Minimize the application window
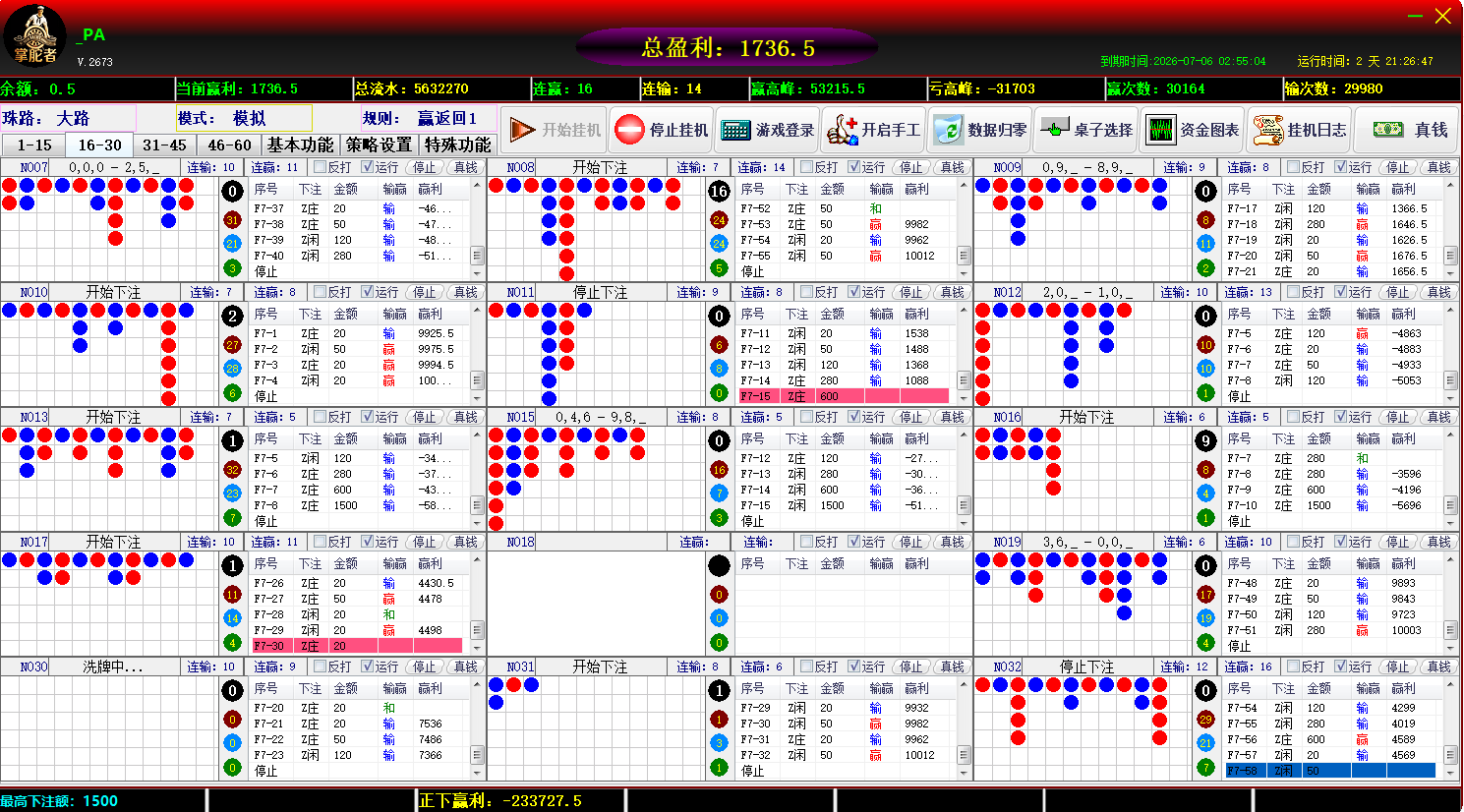 point(1415,17)
